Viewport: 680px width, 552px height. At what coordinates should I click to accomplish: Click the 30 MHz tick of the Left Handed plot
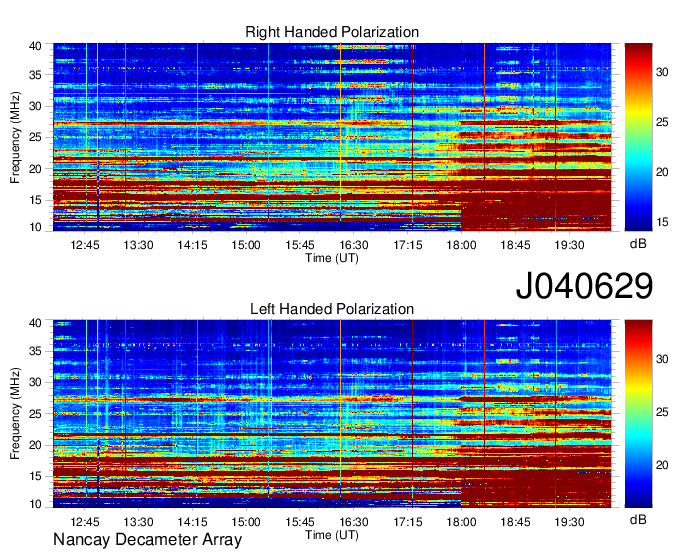[x=36, y=382]
